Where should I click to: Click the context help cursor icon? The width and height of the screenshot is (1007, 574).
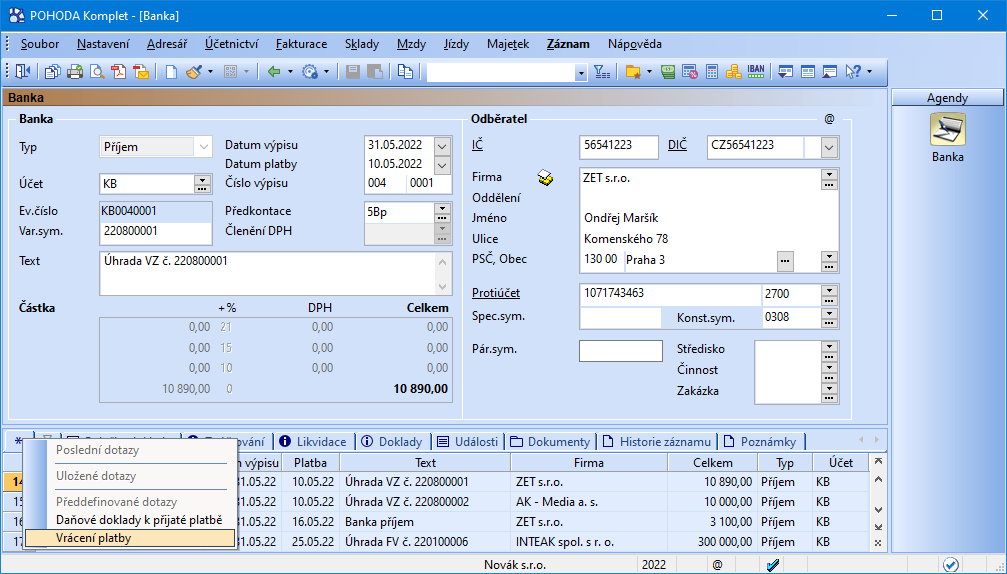[x=854, y=72]
